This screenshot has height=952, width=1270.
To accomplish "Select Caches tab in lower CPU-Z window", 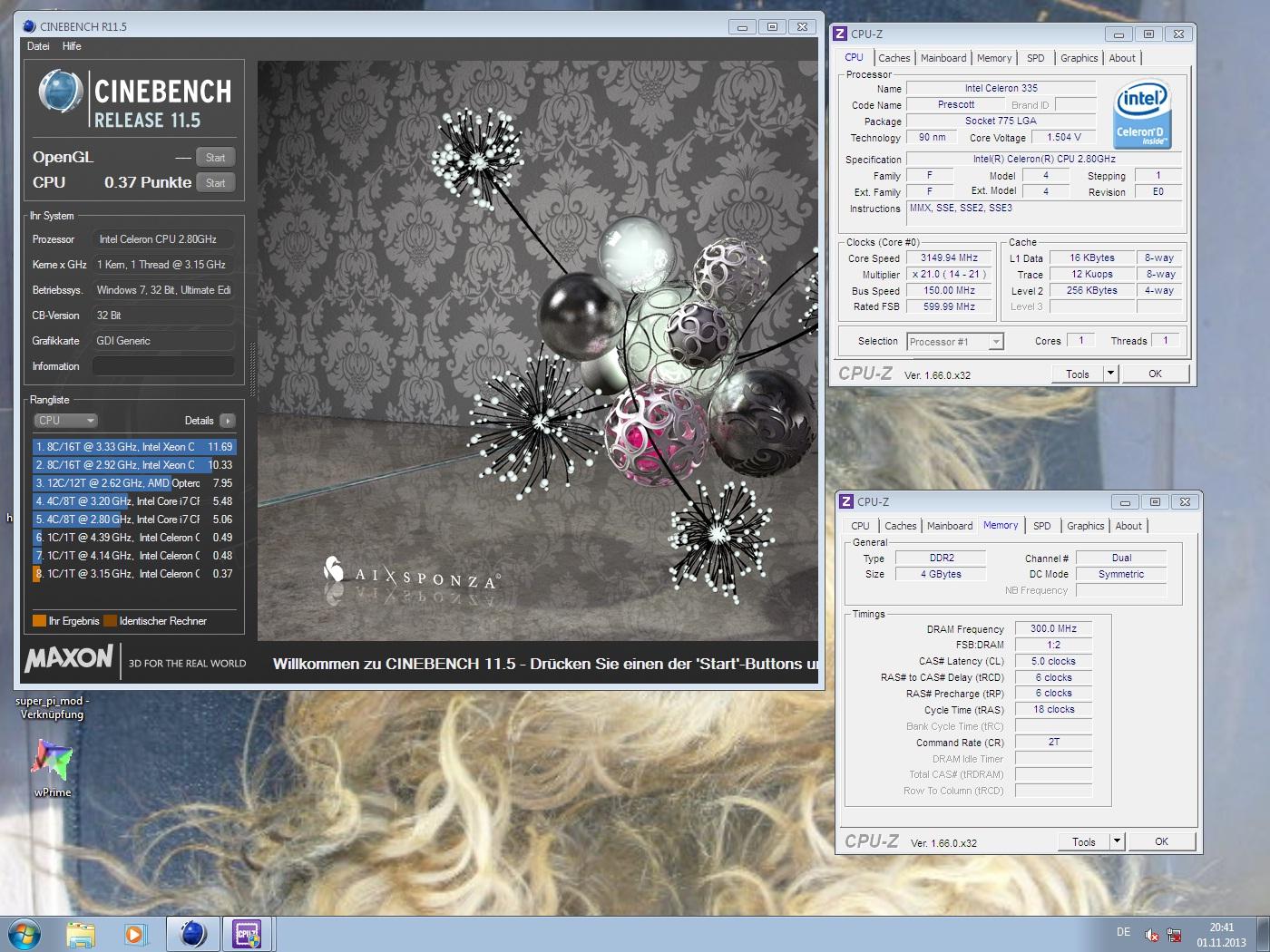I will [900, 526].
